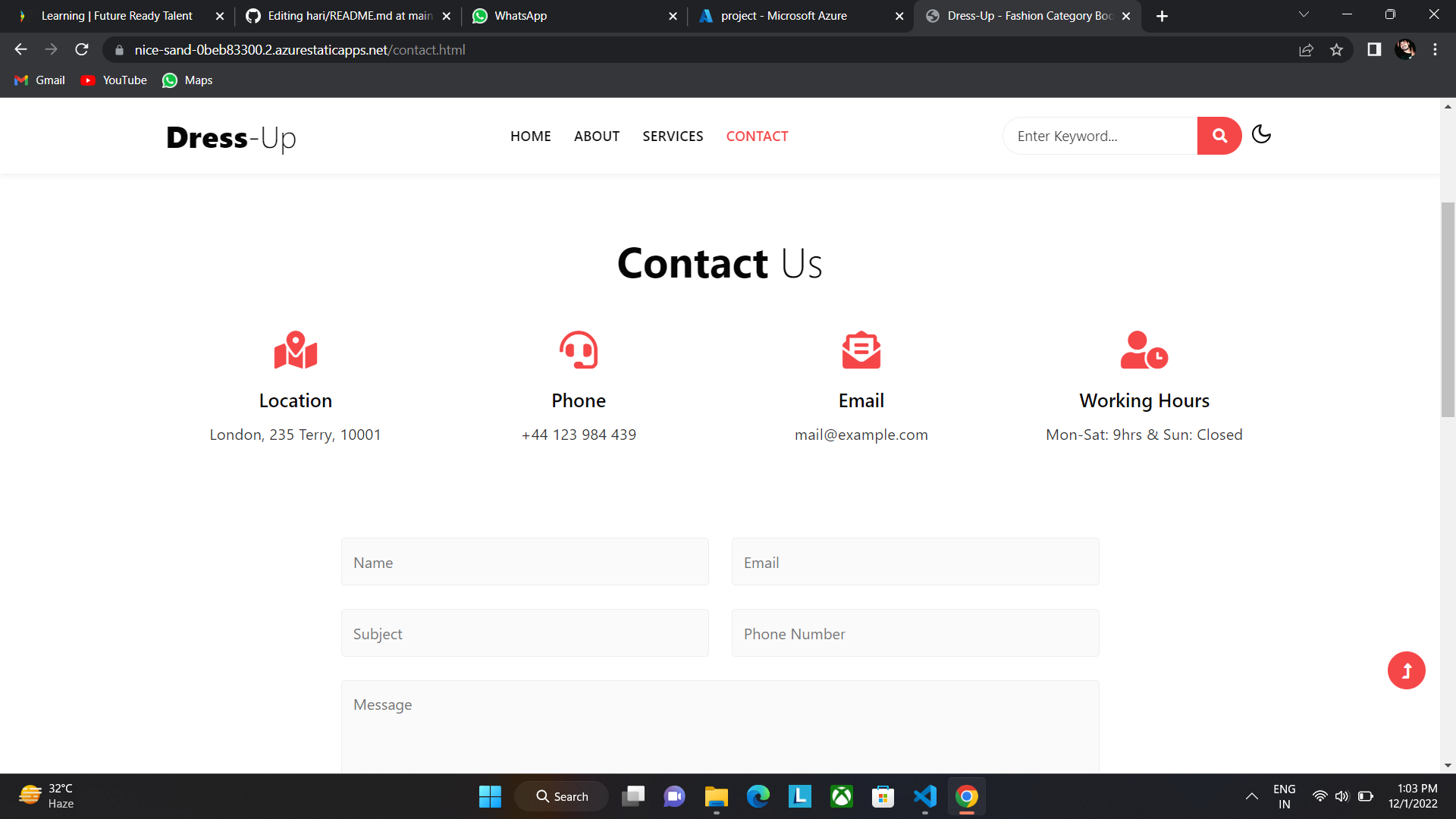Open the SERVICES navigation menu item

673,136
